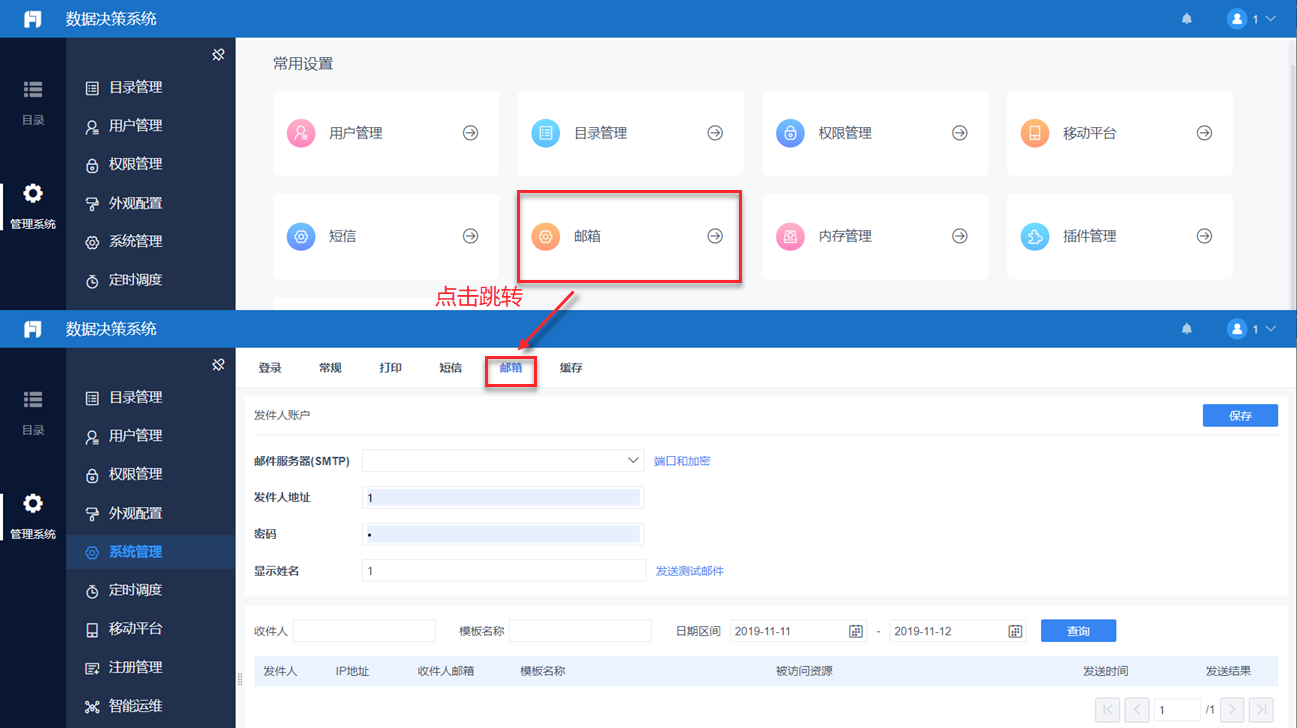Click the 发送结果 column header
This screenshot has height=728, width=1297.
[x=1228, y=671]
